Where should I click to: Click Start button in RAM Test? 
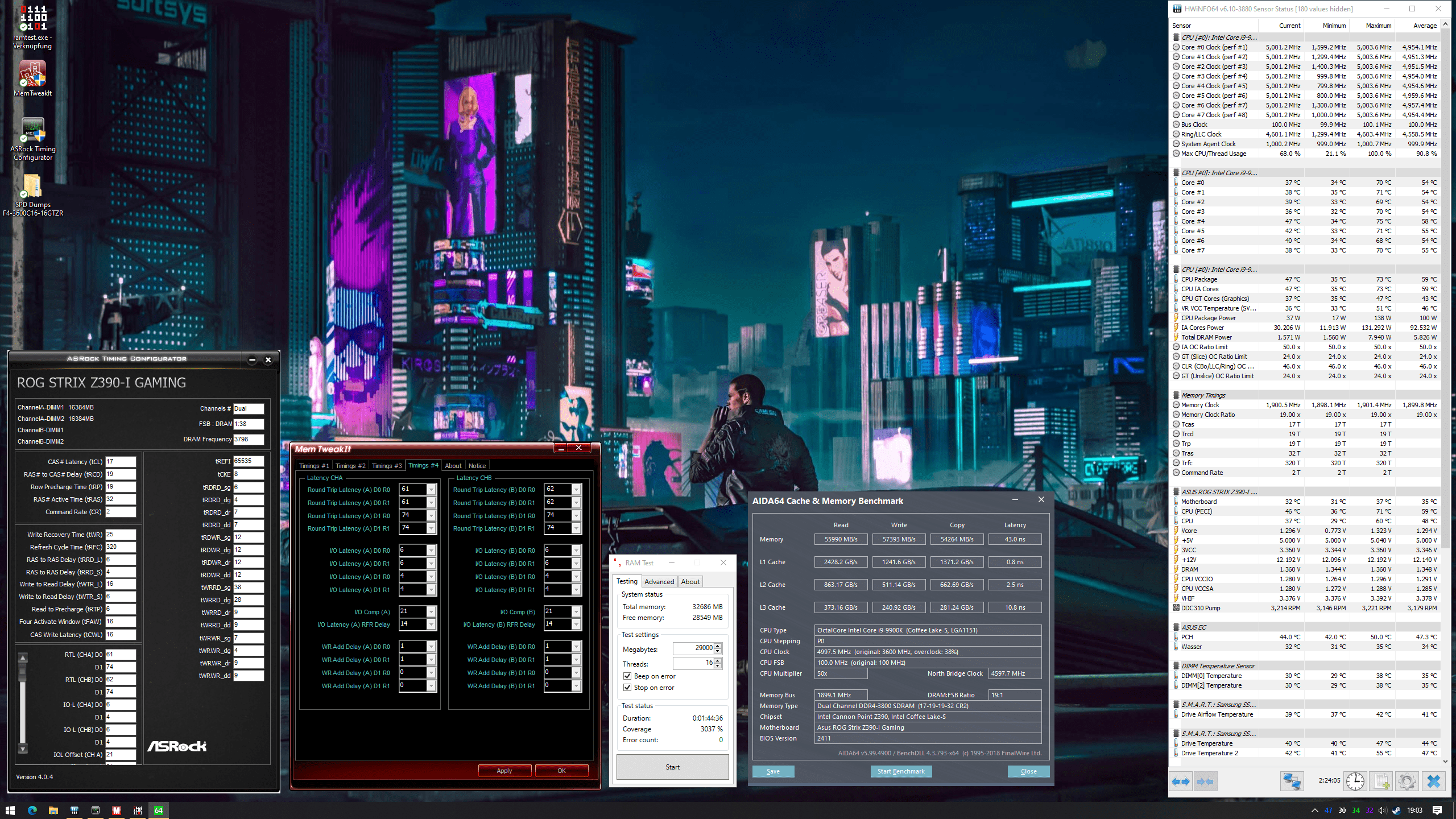(x=673, y=767)
